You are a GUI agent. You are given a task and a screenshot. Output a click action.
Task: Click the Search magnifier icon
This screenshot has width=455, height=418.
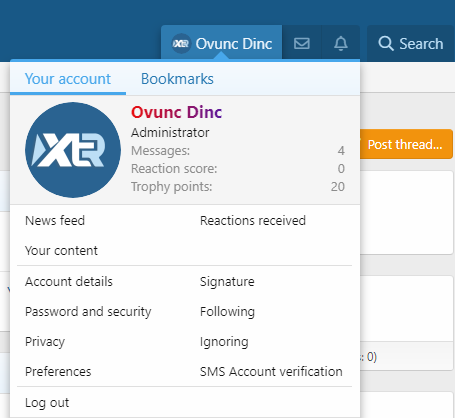coord(386,44)
